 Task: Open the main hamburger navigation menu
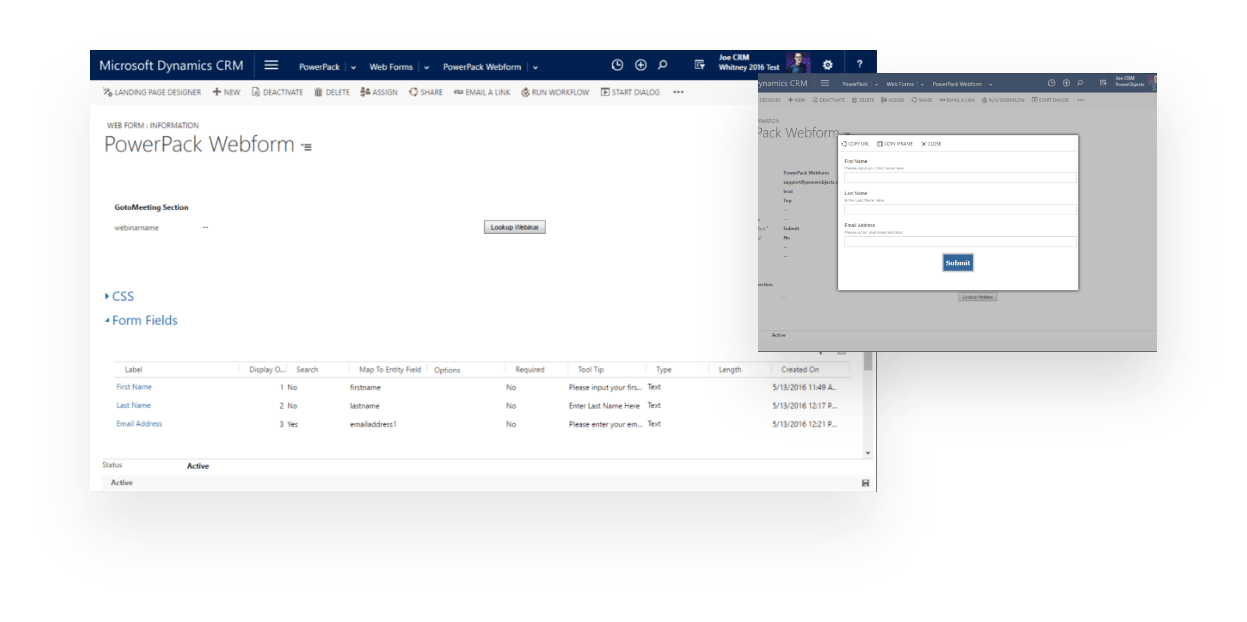pyautogui.click(x=271, y=66)
